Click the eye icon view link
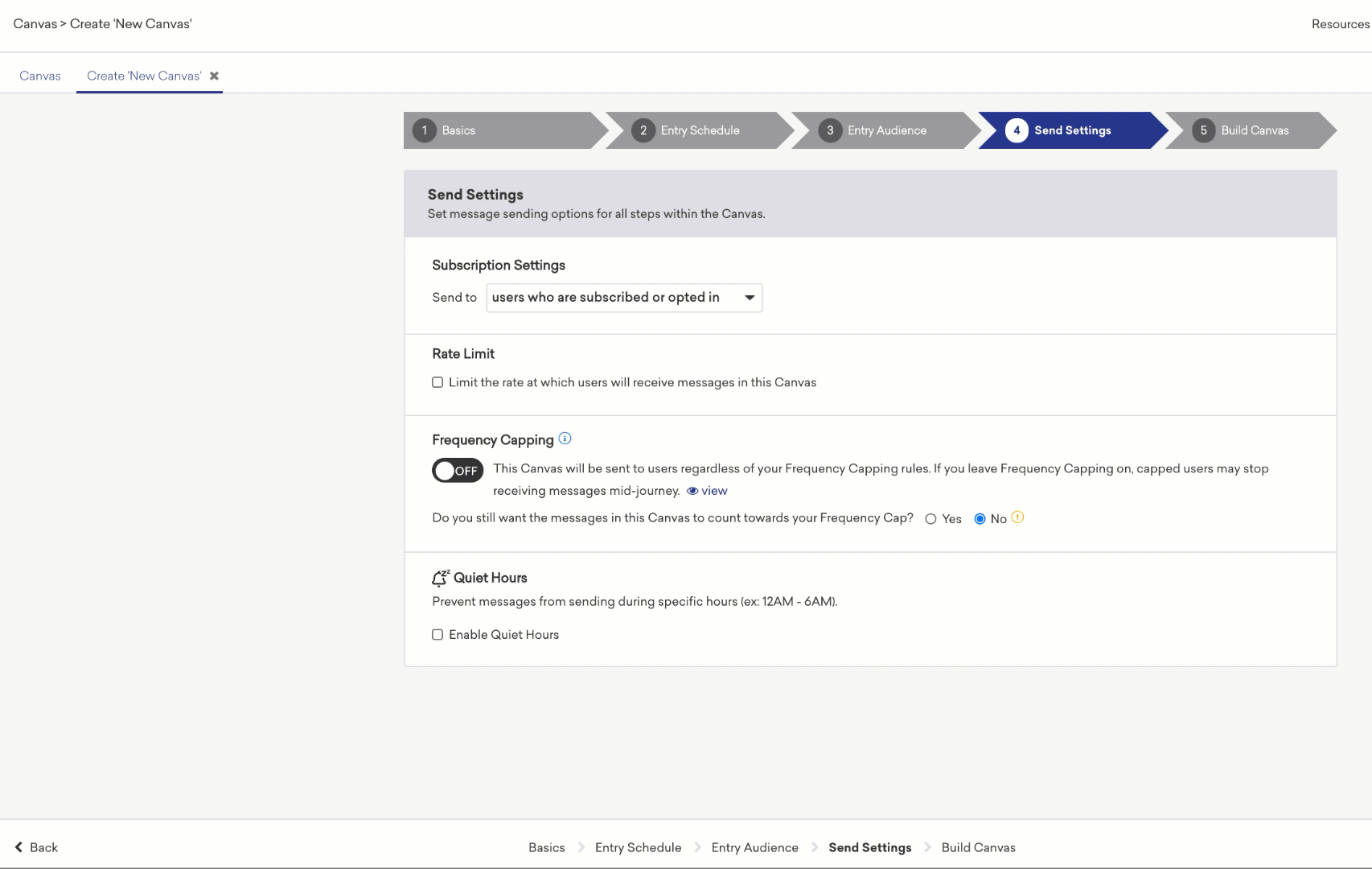This screenshot has width=1372, height=869. pos(707,491)
